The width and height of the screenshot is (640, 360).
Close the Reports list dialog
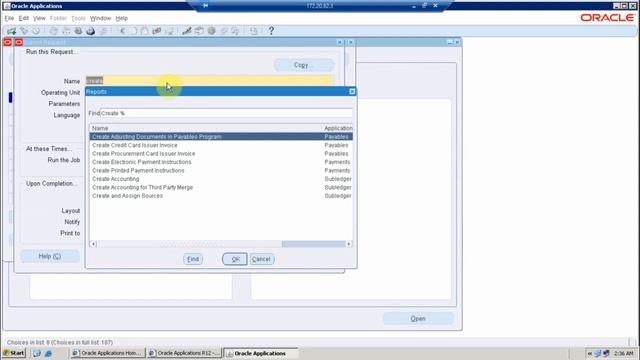pyautogui.click(x=352, y=91)
